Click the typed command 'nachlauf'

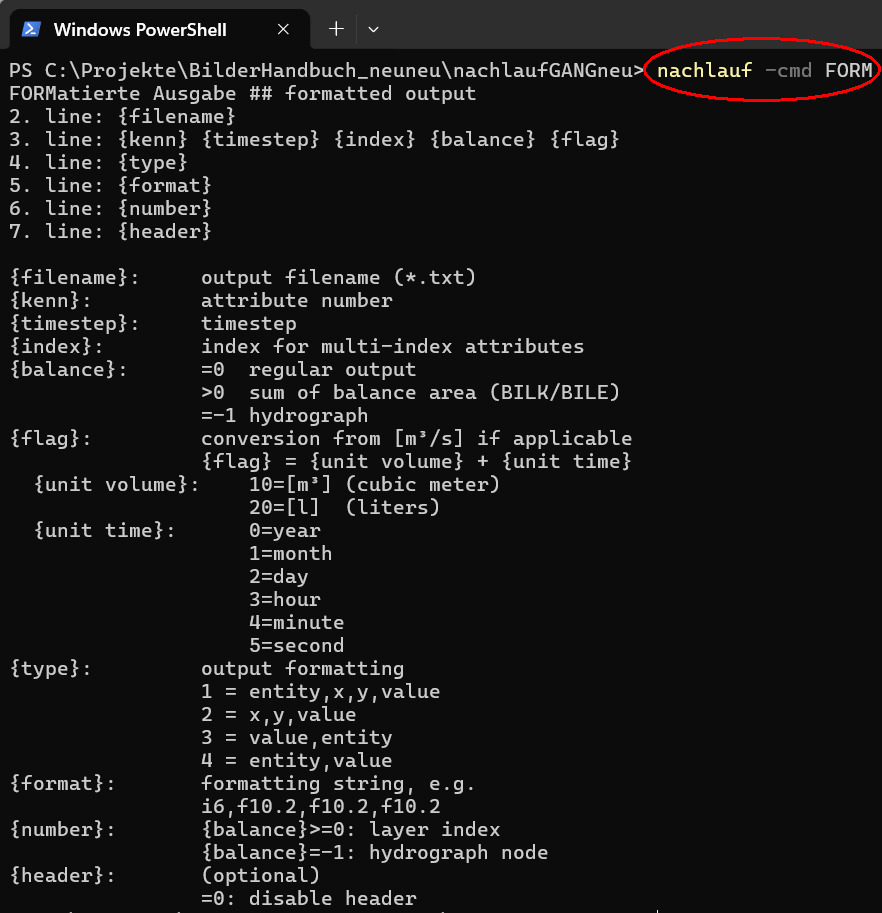pos(704,70)
